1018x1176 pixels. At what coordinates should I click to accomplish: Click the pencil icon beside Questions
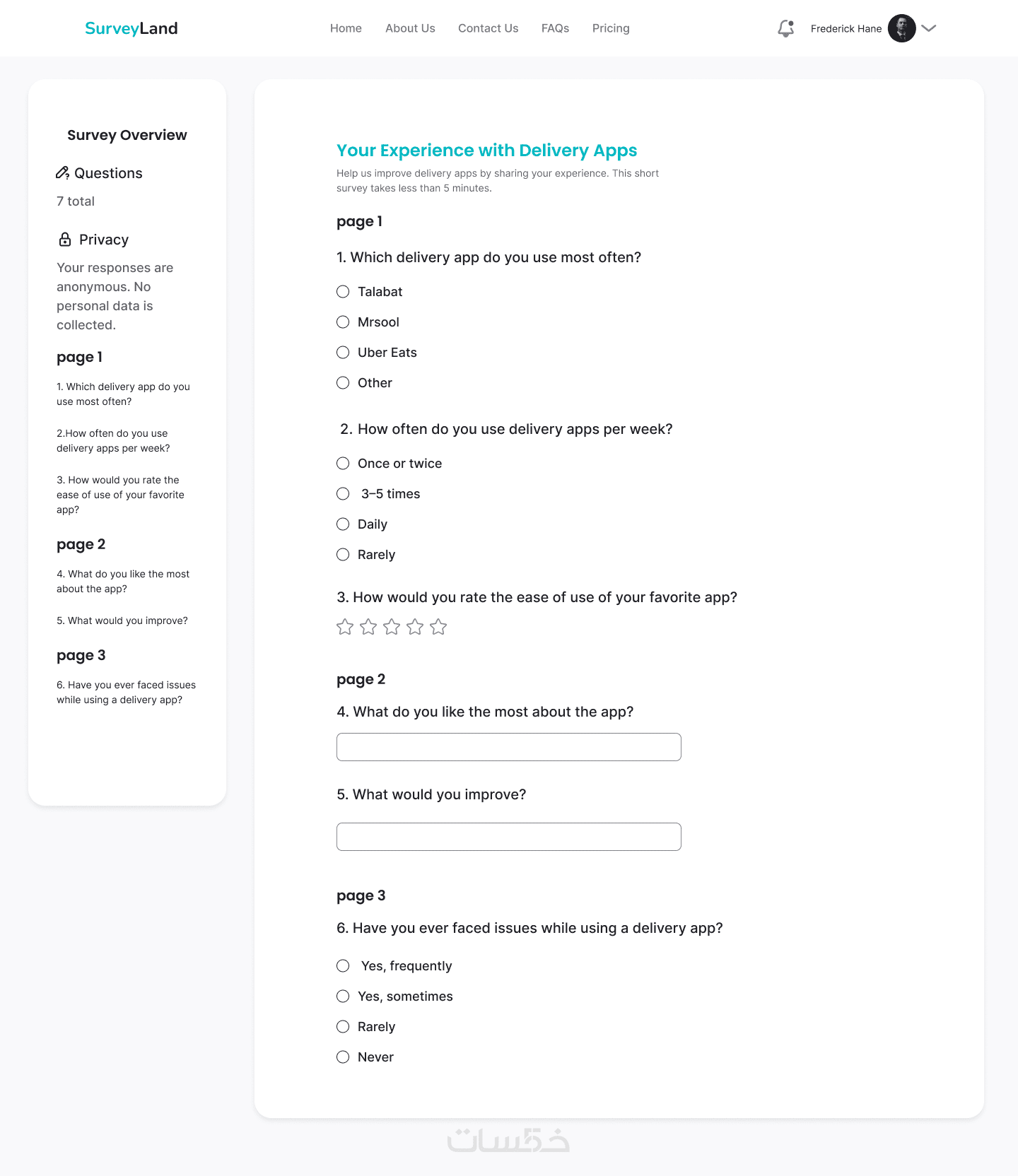pos(62,173)
